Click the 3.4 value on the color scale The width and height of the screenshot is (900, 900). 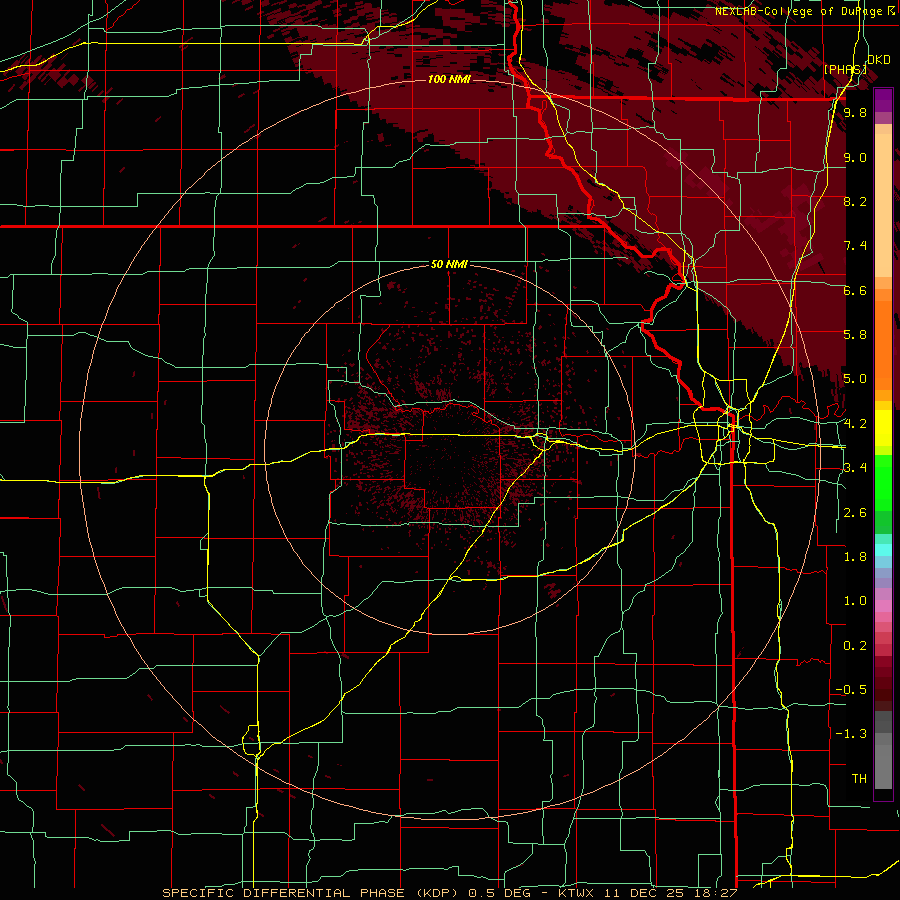[855, 468]
